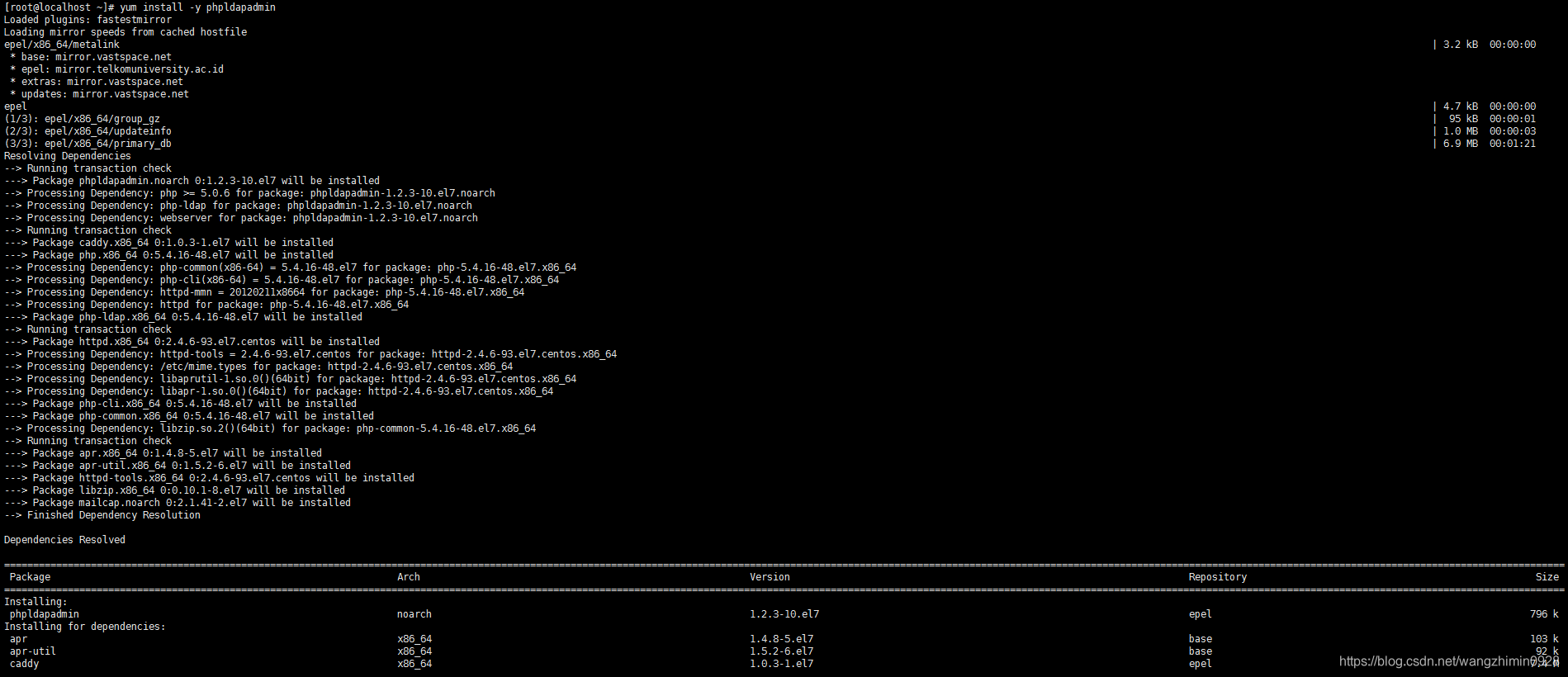1568x677 pixels.
Task: Click 'Package php-common.x86_64' install line
Action: [189, 416]
